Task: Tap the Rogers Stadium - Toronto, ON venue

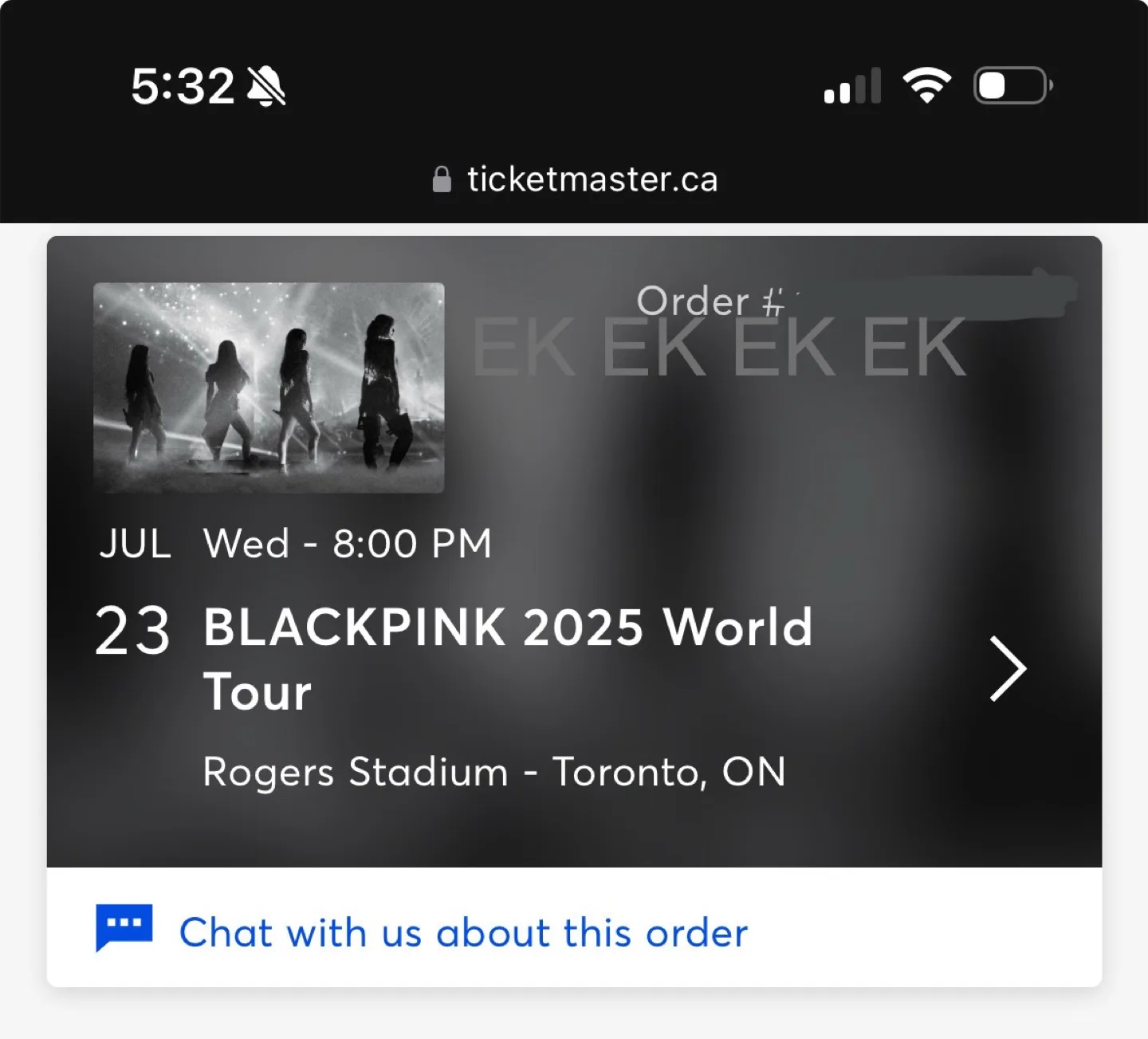Action: (494, 772)
